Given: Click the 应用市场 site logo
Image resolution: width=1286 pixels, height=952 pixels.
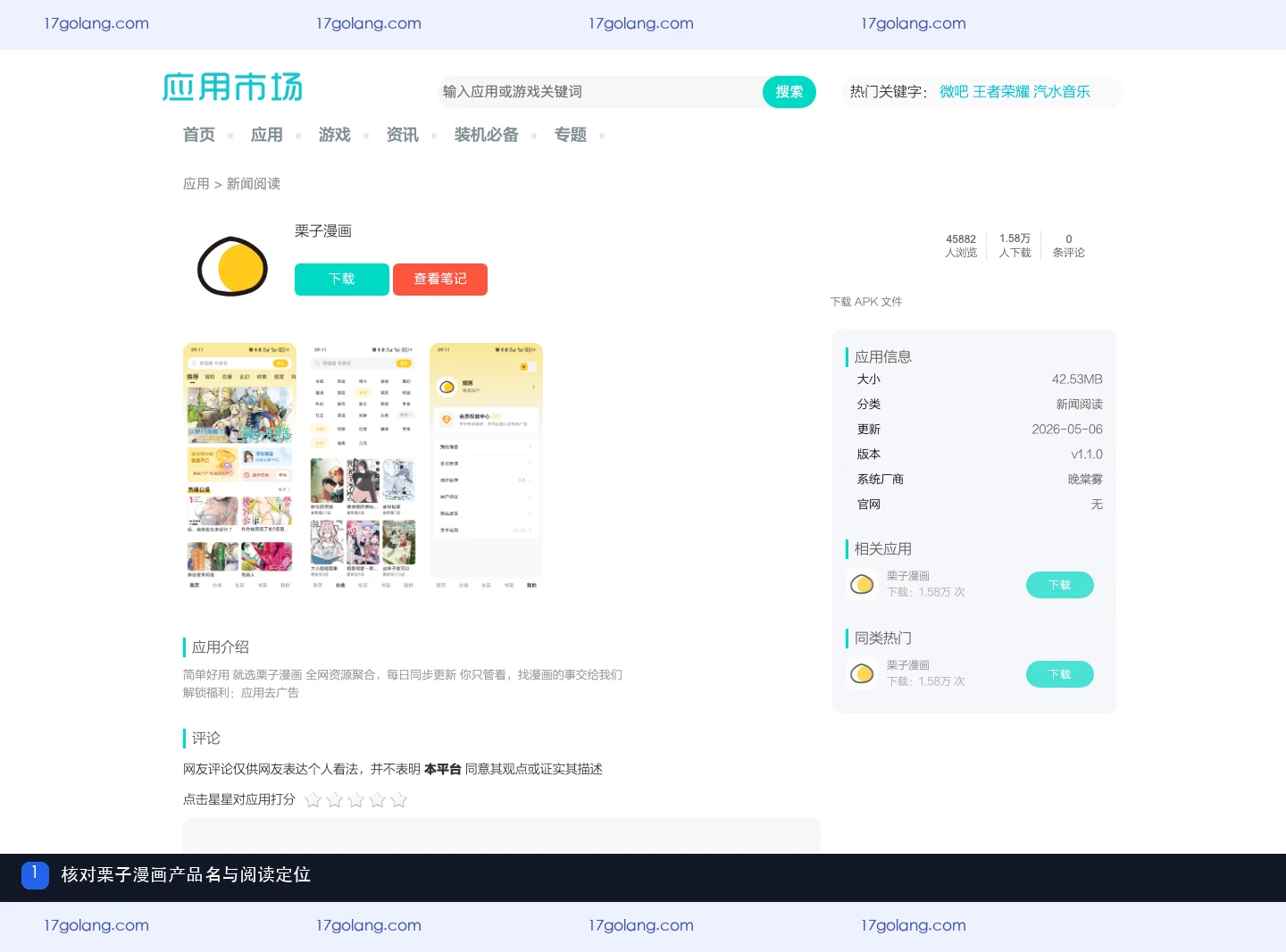Looking at the screenshot, I should tap(232, 87).
